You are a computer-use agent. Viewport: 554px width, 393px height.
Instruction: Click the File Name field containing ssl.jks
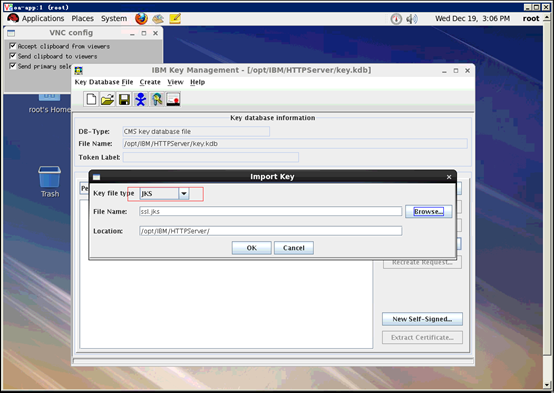(x=271, y=211)
